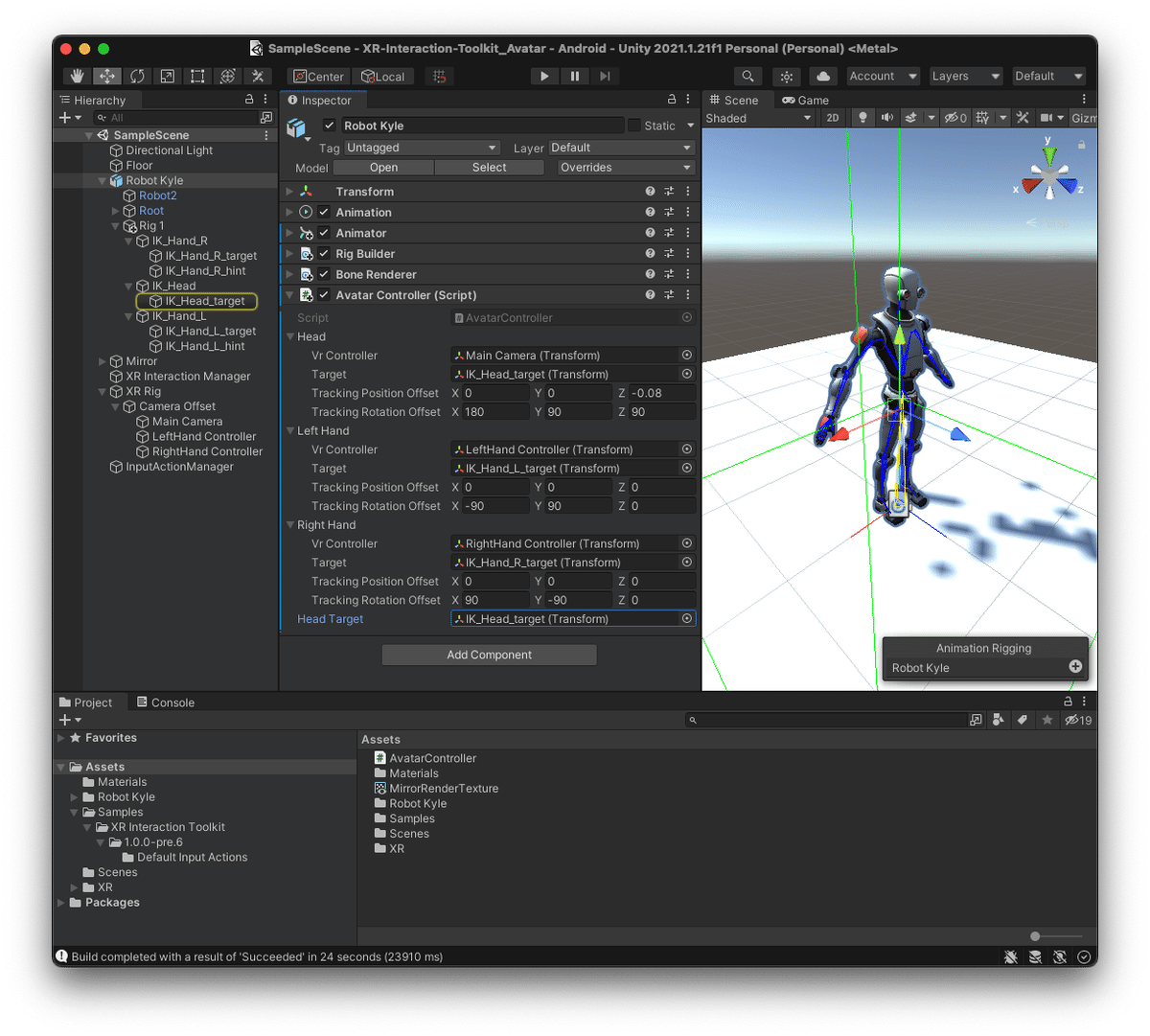This screenshot has height=1036, width=1150.
Task: Disable the Rig Builder component checkbox
Action: [x=324, y=253]
